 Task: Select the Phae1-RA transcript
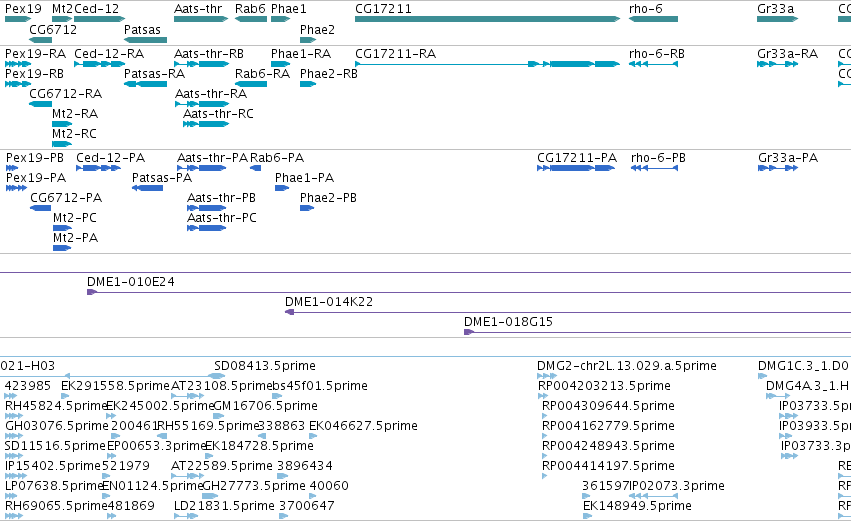point(281,64)
